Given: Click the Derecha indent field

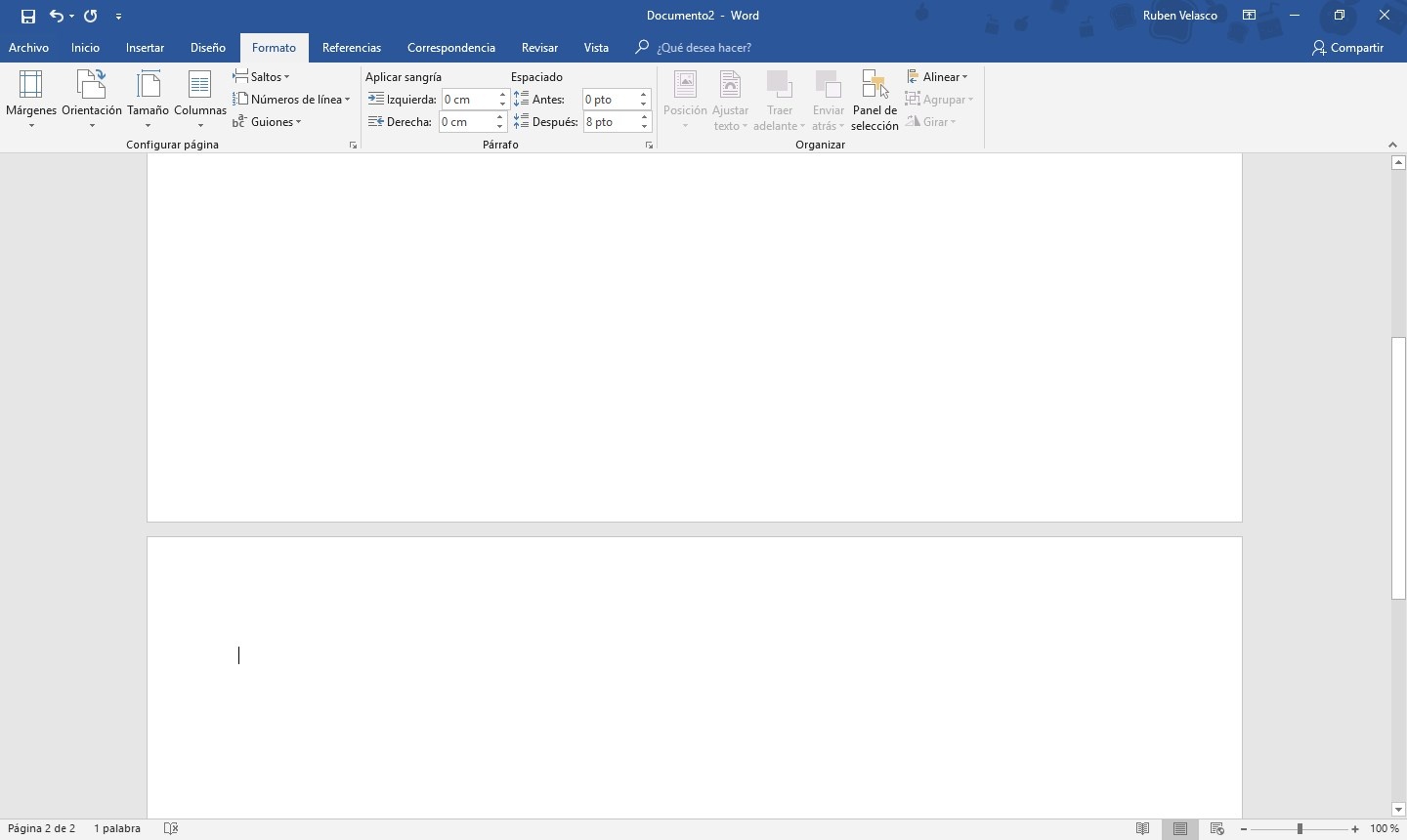Looking at the screenshot, I should coord(467,121).
